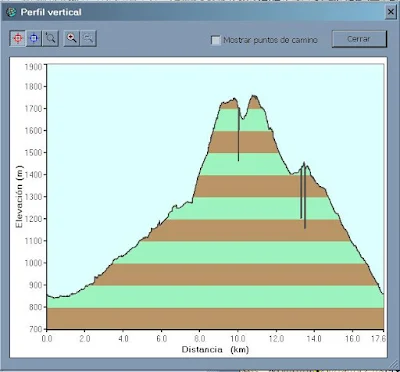
Task: Choose the zoom area magnifier tool
Action: pyautogui.click(x=51, y=38)
